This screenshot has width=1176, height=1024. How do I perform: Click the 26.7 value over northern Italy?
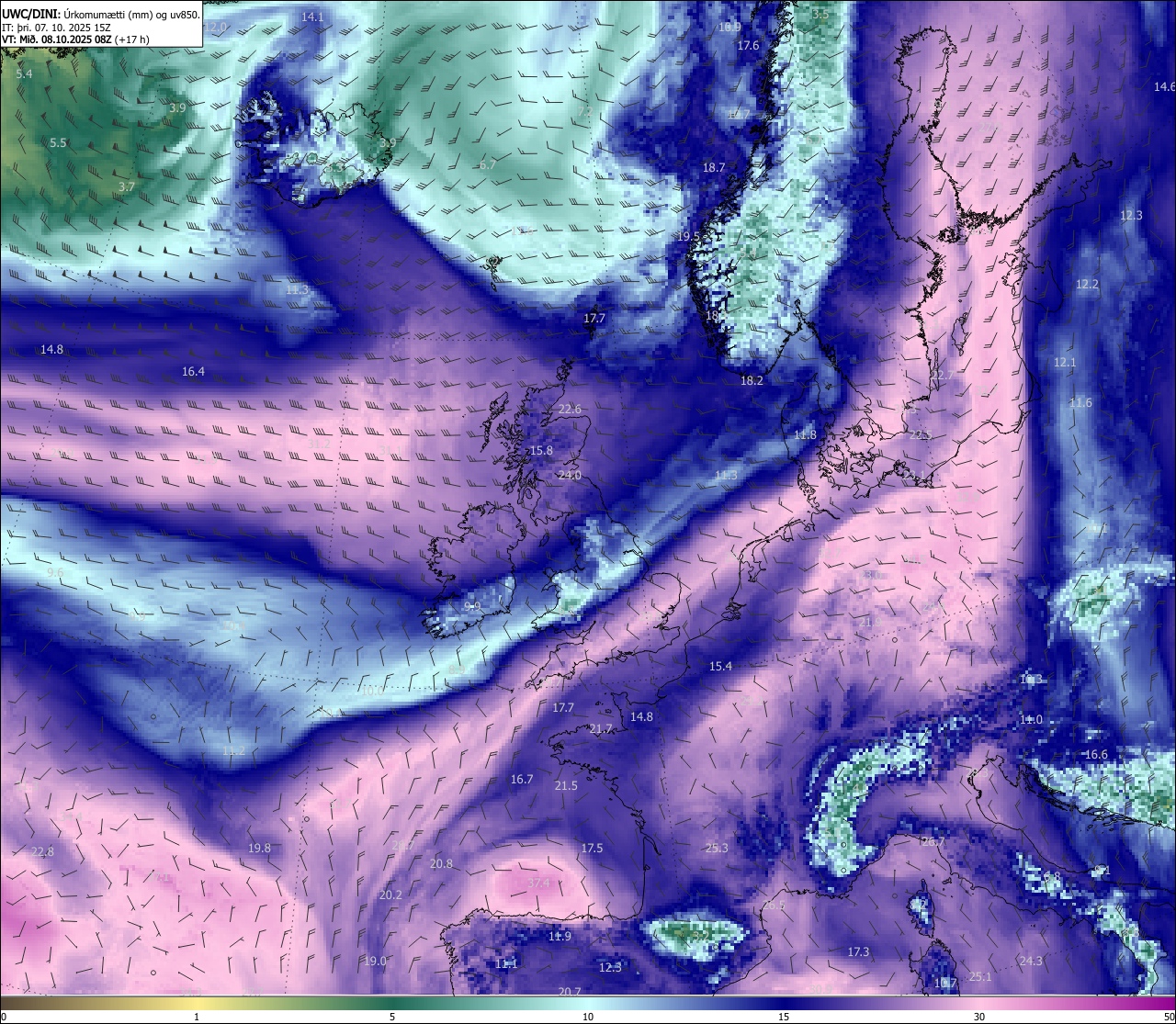point(933,841)
